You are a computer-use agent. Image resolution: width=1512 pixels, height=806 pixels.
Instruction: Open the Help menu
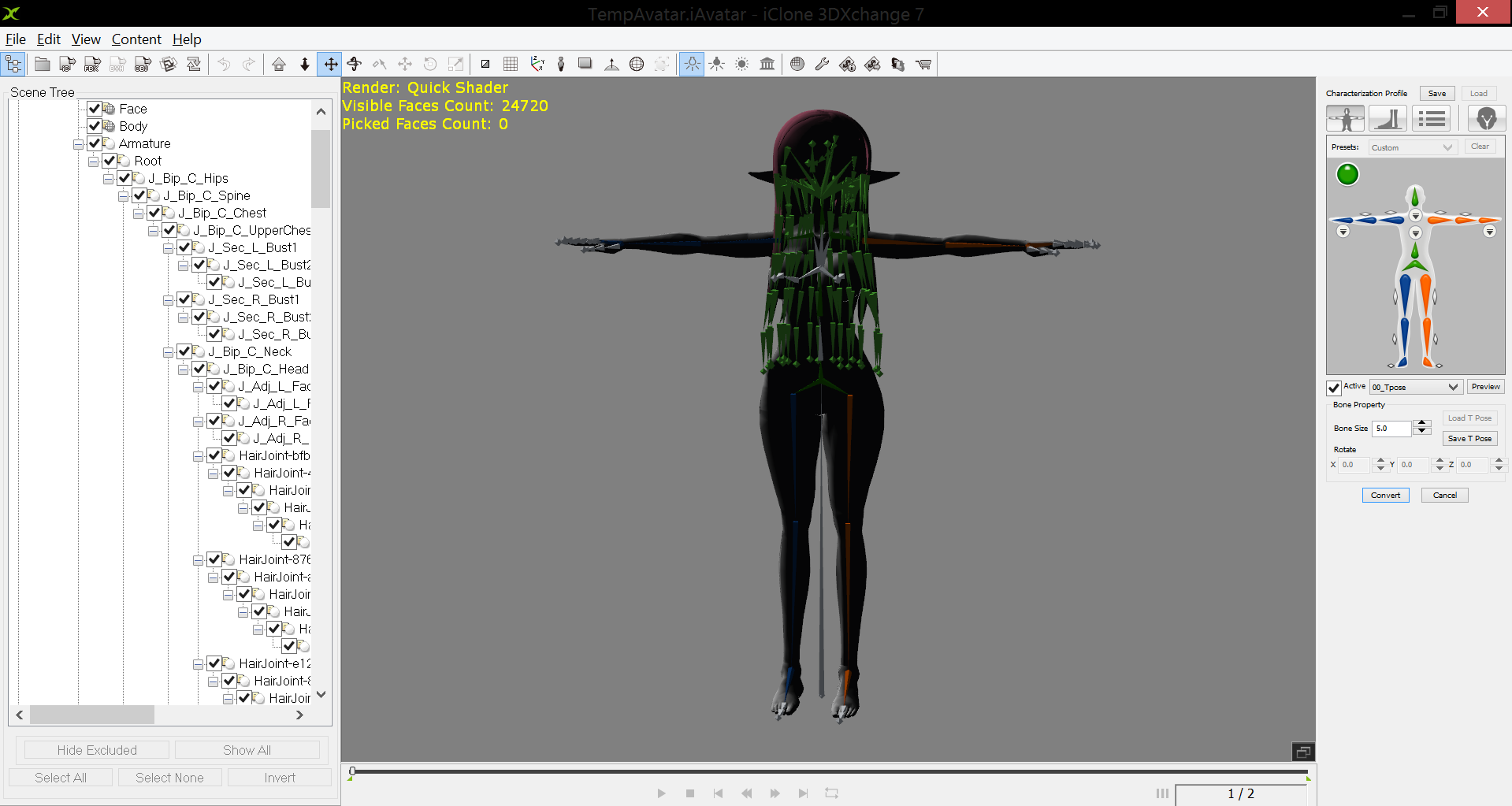187,39
